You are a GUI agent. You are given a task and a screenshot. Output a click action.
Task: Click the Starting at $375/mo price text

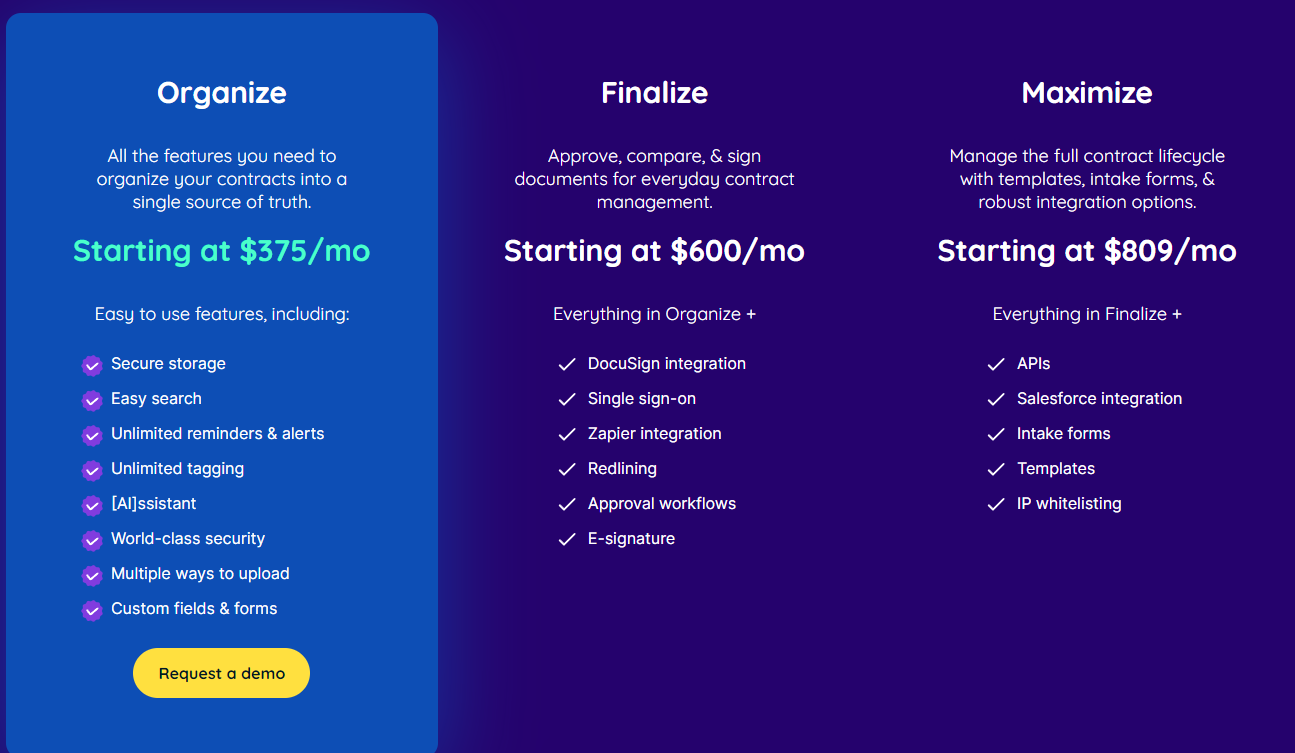click(x=221, y=251)
